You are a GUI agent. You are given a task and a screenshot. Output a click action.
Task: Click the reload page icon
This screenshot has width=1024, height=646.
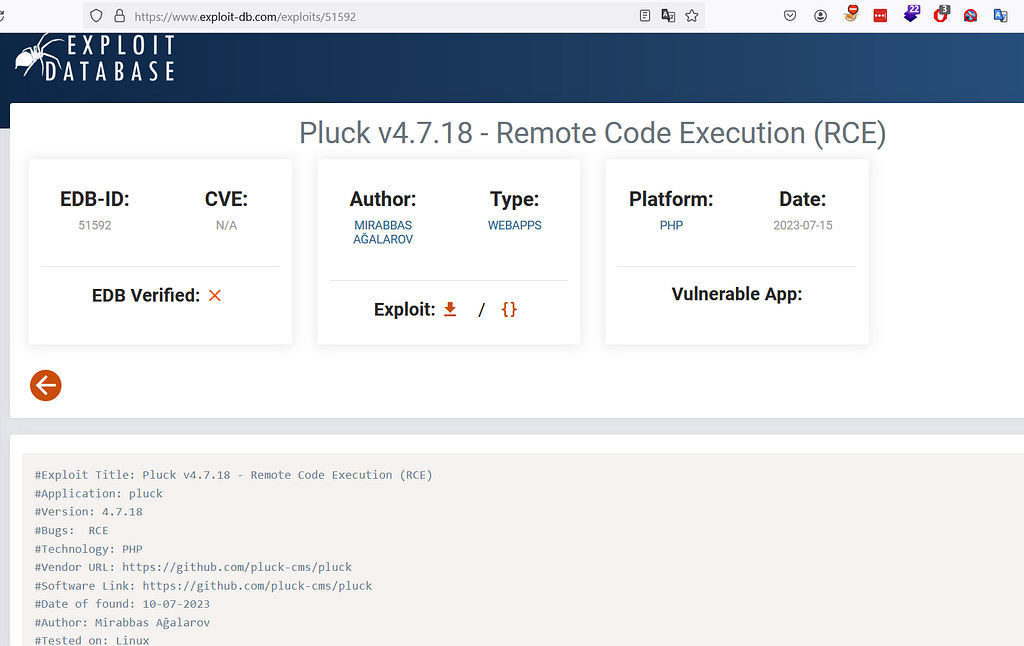click(x=1, y=16)
